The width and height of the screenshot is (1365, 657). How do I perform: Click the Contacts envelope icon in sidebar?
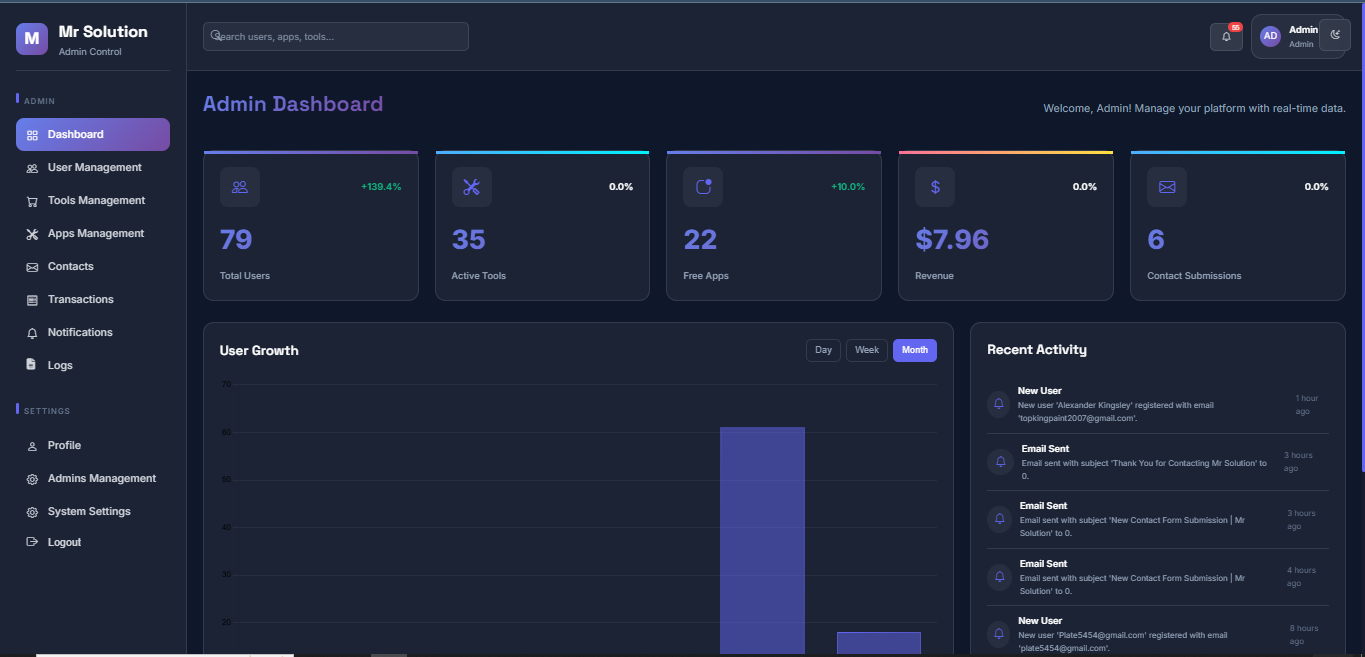[32, 267]
